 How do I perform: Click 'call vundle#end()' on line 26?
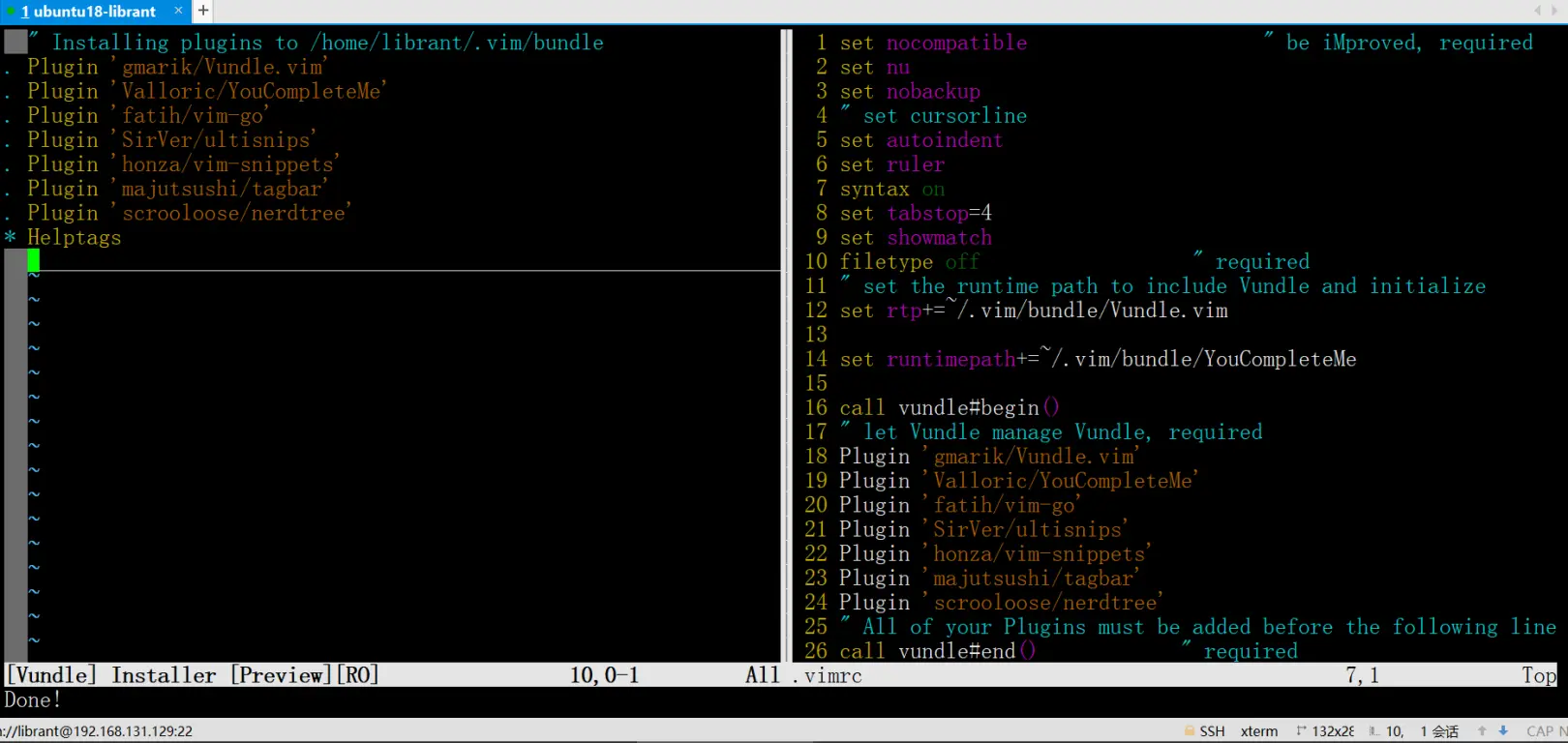tap(938, 651)
